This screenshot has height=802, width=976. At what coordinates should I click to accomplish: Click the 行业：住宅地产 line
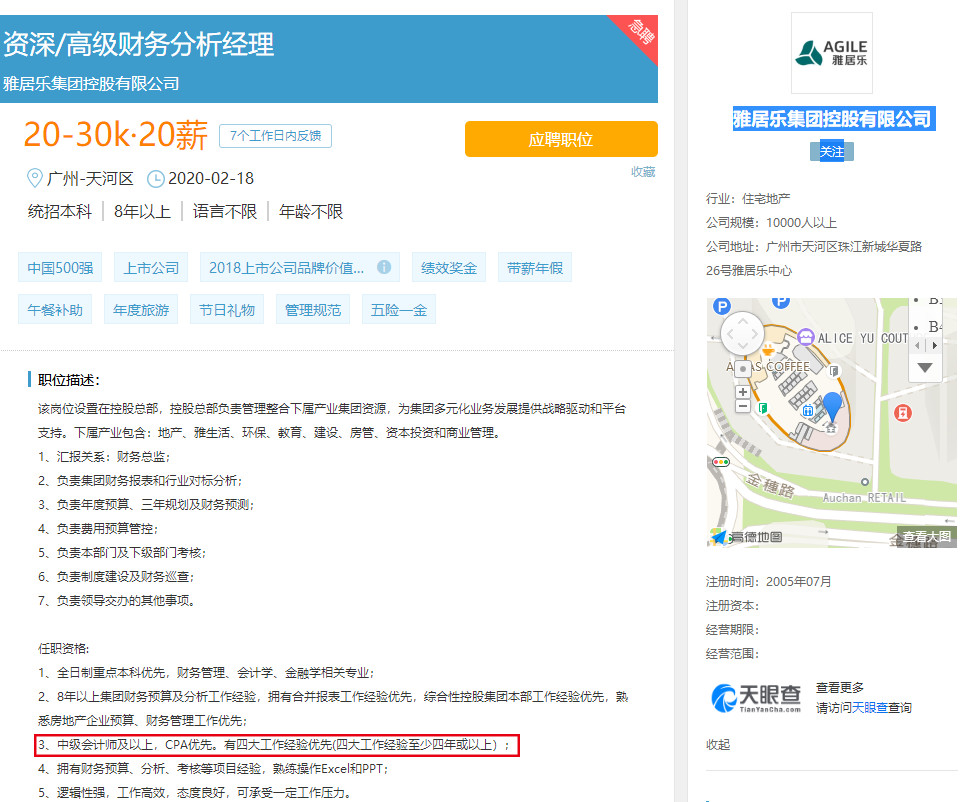748,199
